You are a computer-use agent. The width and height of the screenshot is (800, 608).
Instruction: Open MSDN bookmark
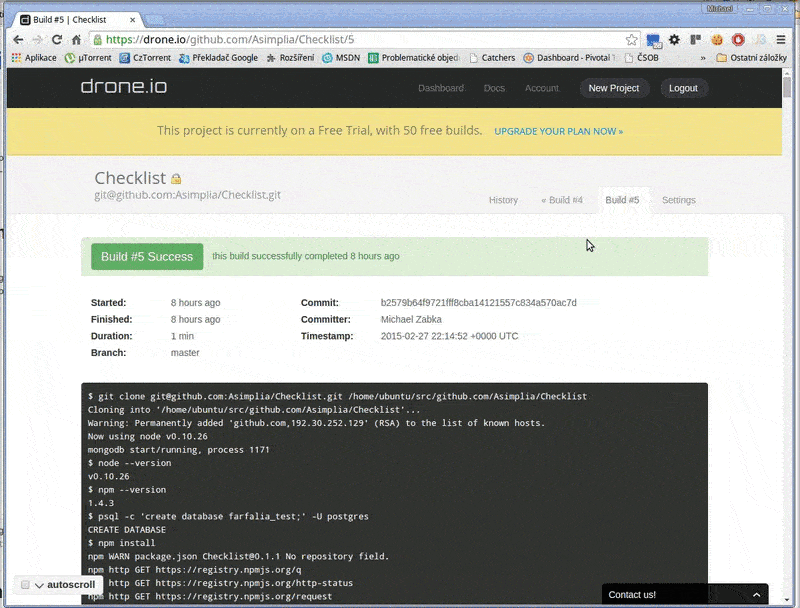coord(341,58)
